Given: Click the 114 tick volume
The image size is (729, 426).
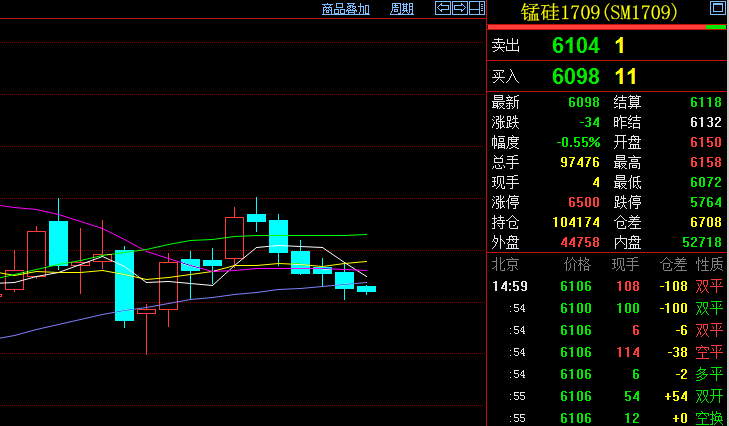Looking at the screenshot, I should click(628, 353).
